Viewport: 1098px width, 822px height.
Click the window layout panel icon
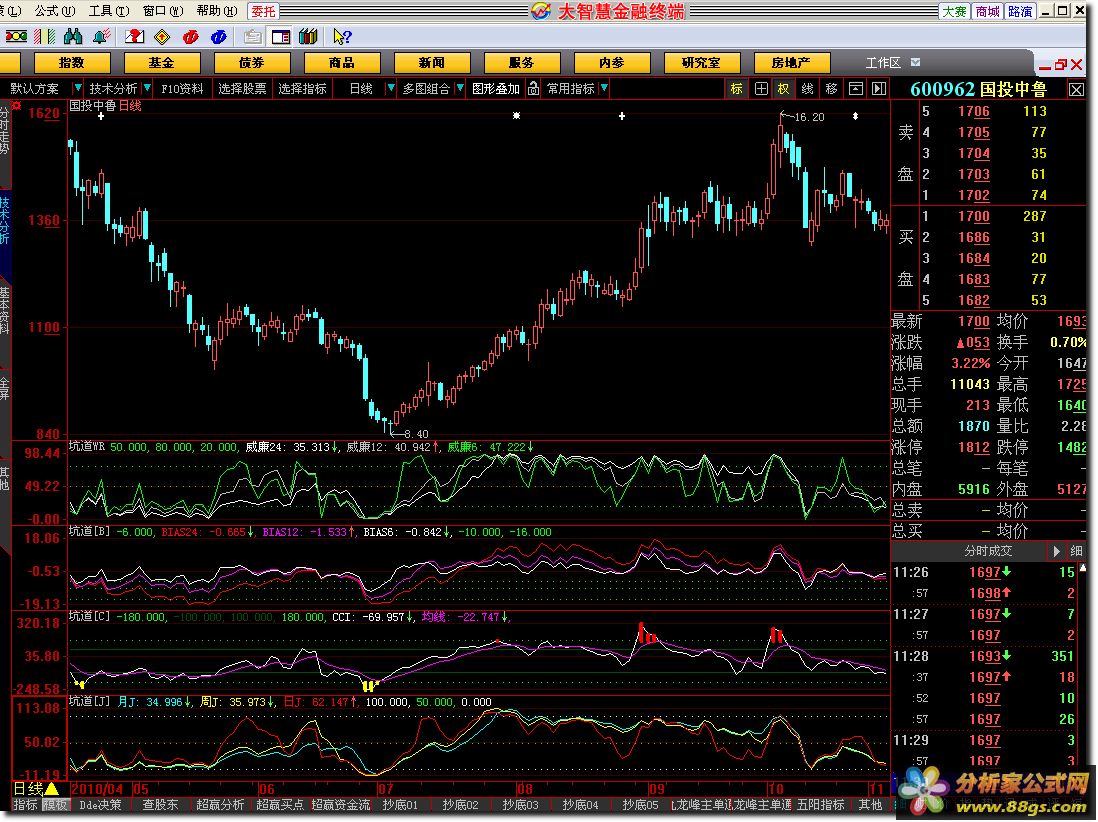coord(281,36)
